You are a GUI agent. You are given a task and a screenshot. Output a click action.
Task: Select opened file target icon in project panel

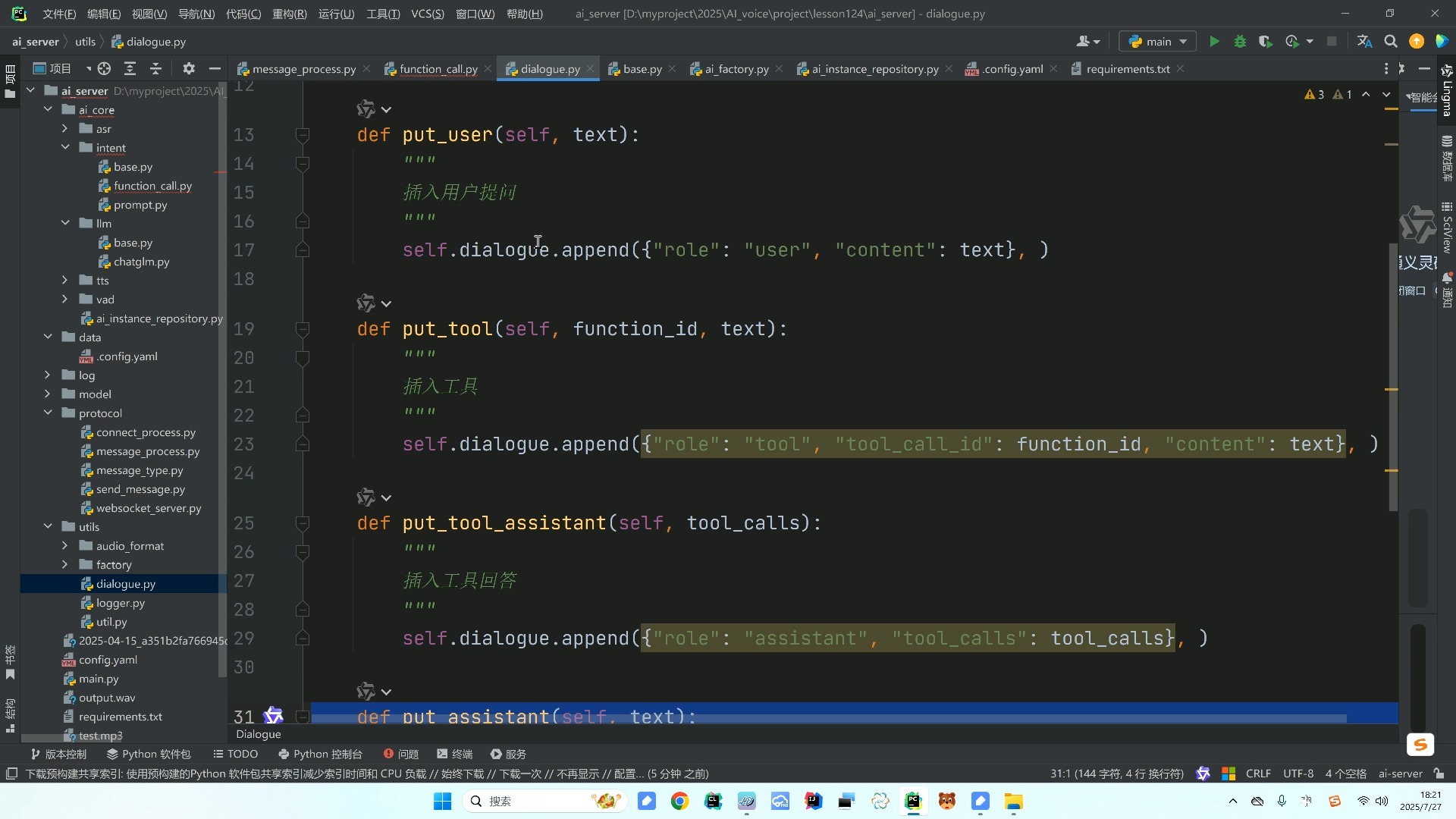pos(104,69)
